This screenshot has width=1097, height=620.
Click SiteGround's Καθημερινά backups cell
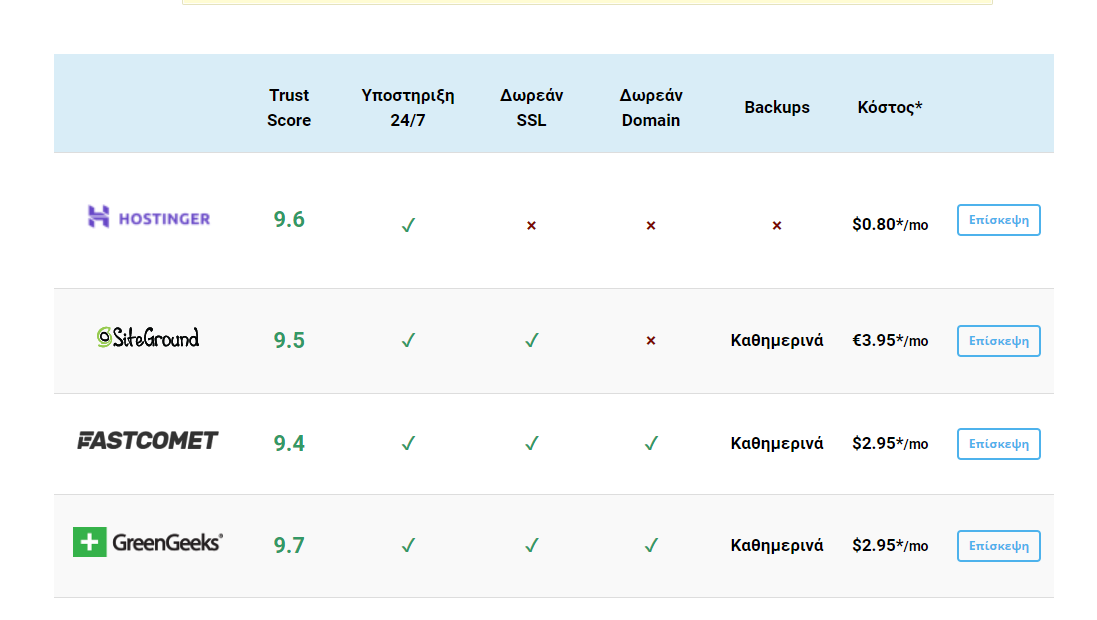coord(777,341)
